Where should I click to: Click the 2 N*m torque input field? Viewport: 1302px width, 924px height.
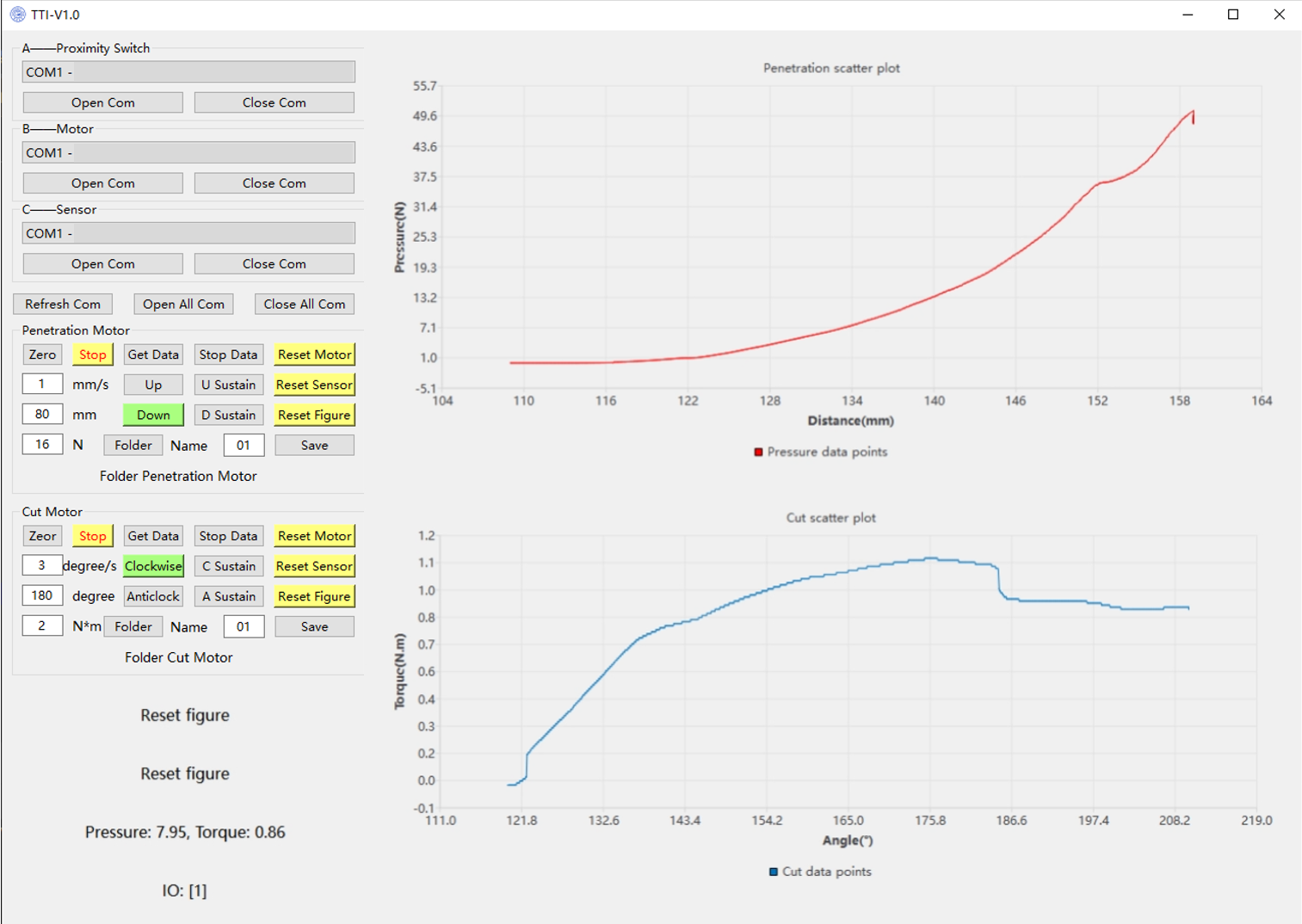click(x=42, y=625)
